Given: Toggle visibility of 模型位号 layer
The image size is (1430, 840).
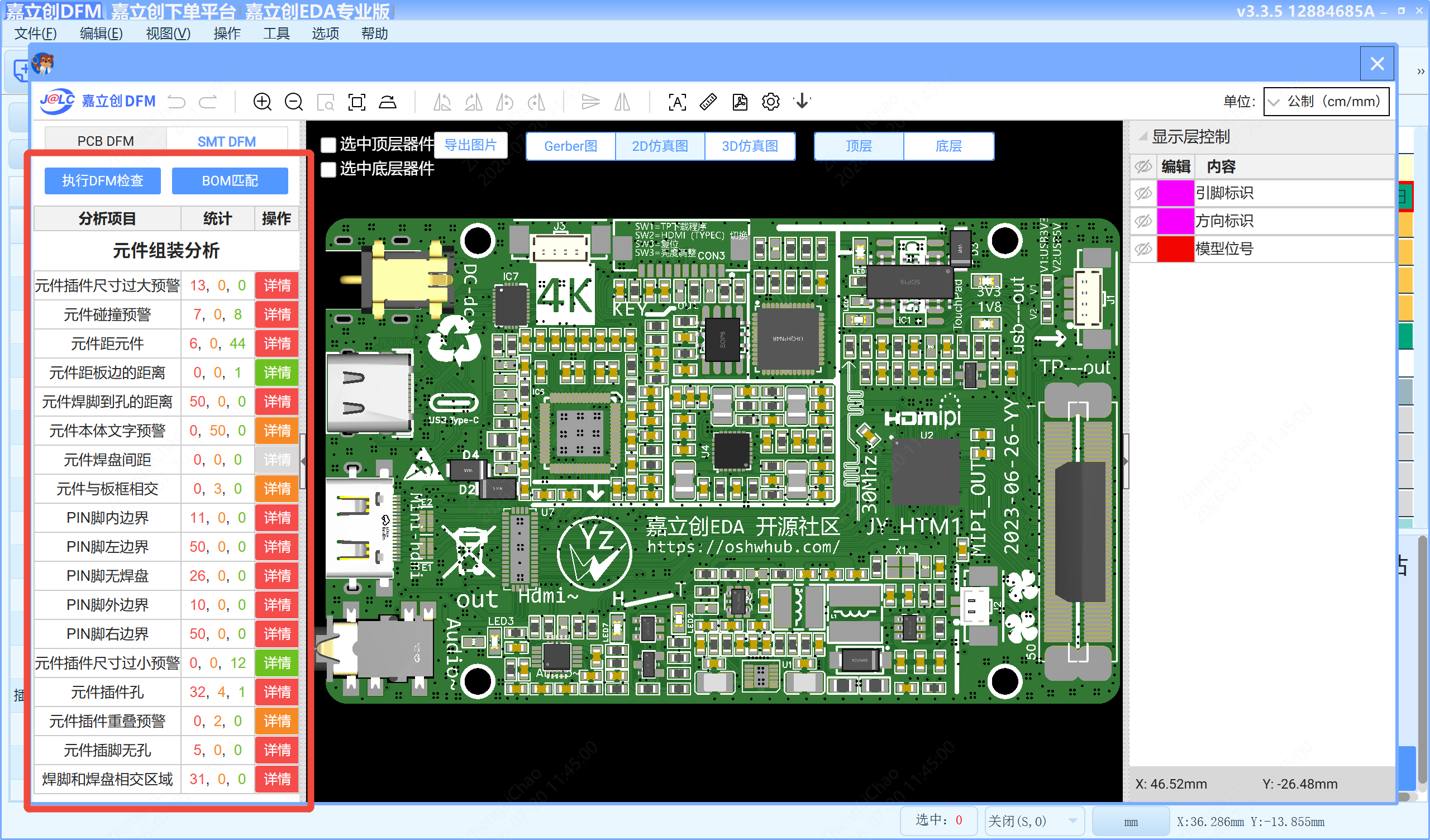Looking at the screenshot, I should pyautogui.click(x=1143, y=249).
